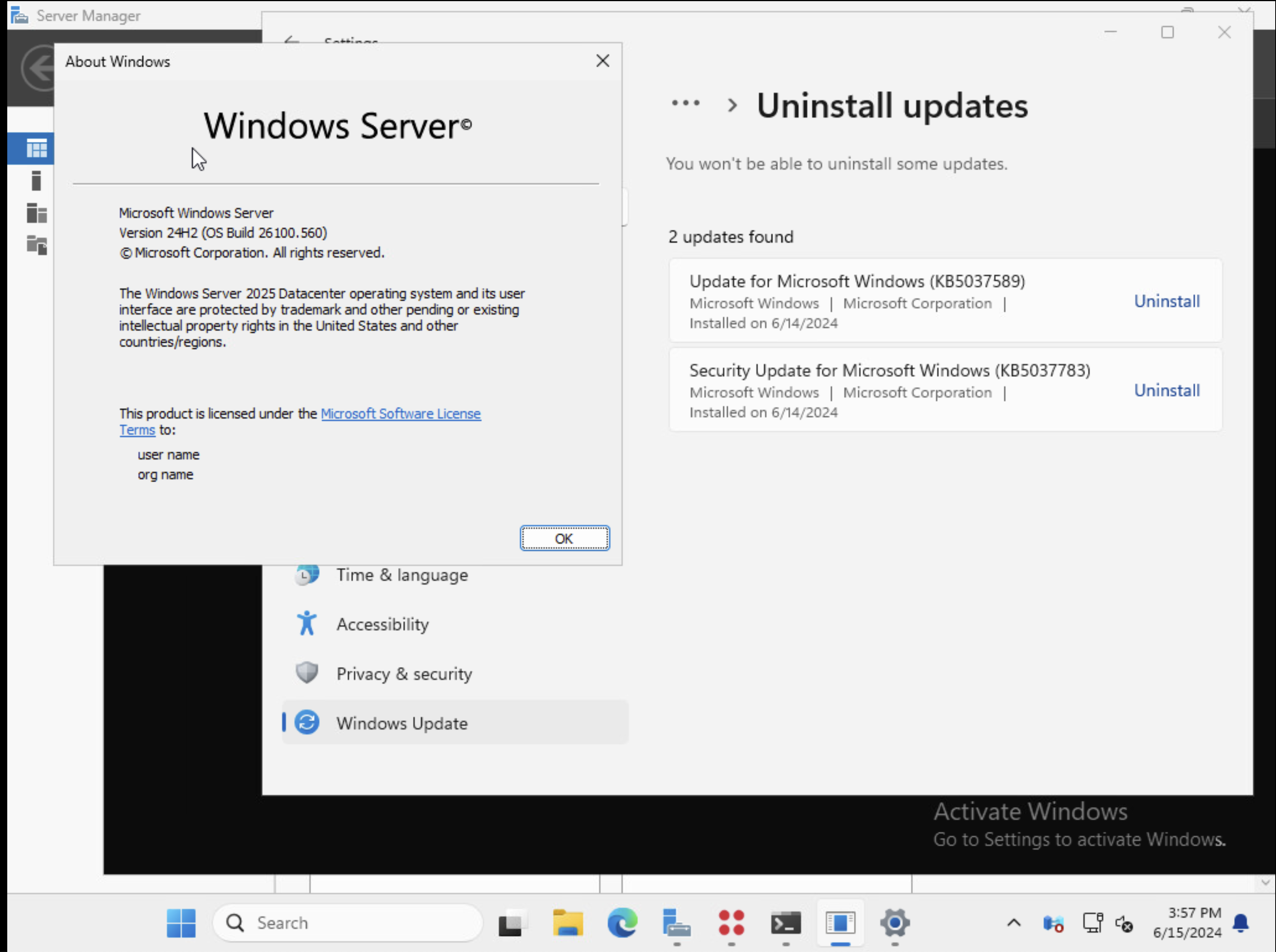Open File and Storage Services sidebar icon

pyautogui.click(x=36, y=245)
